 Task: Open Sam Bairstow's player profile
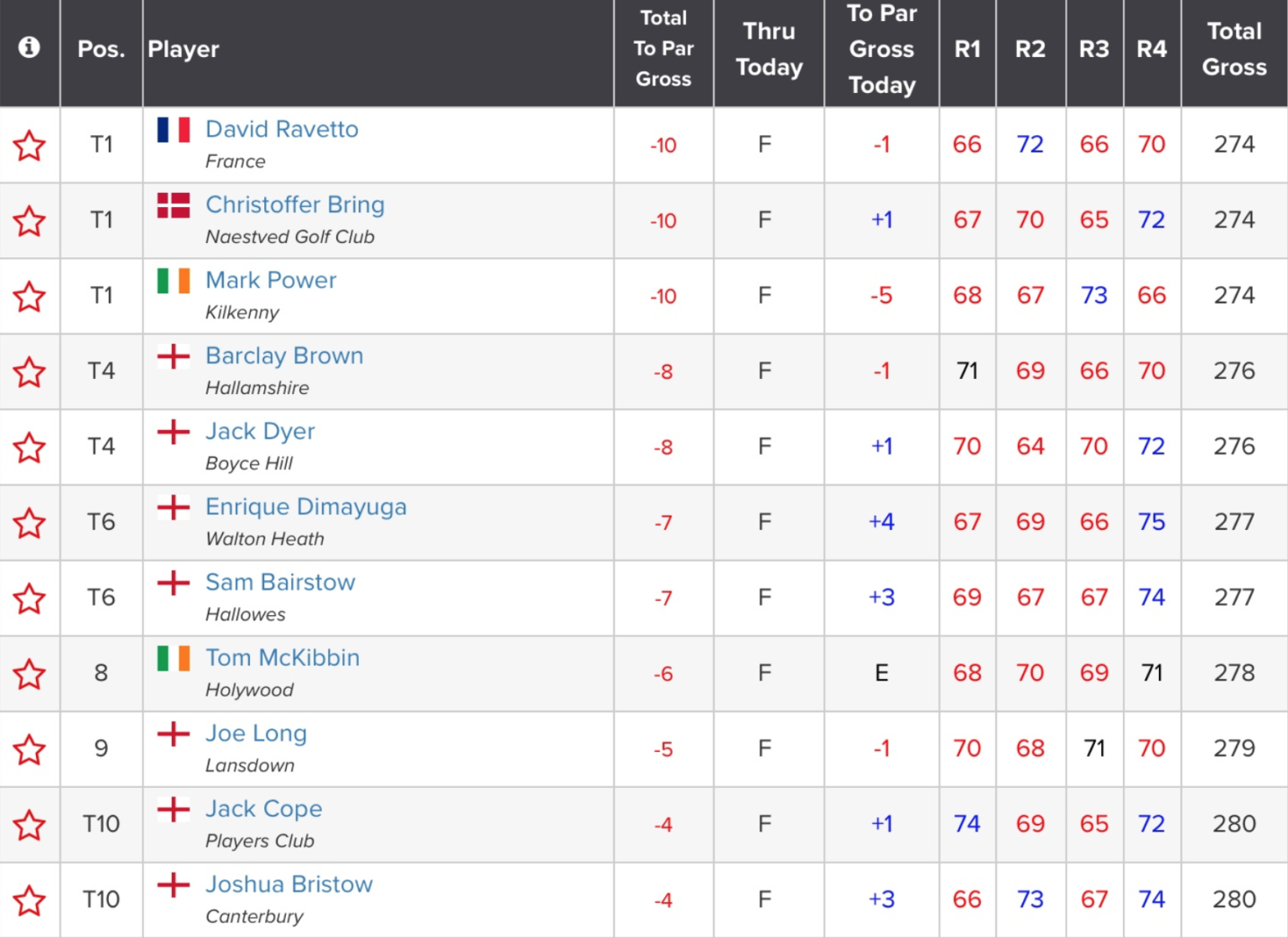pyautogui.click(x=280, y=583)
